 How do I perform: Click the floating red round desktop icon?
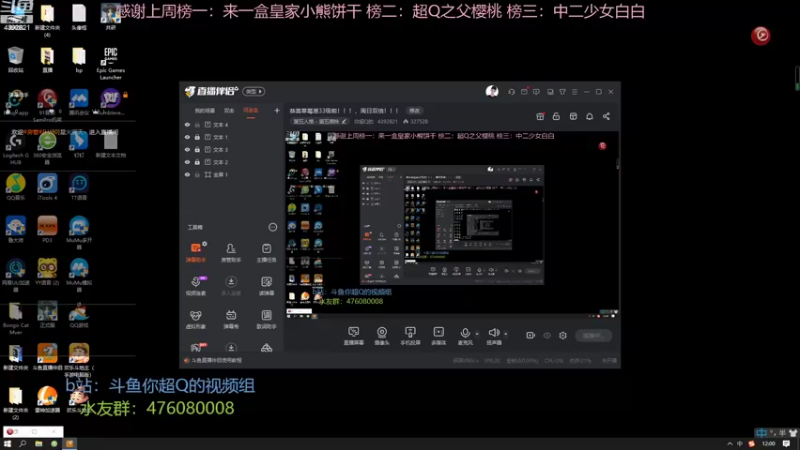pyautogui.click(x=761, y=35)
